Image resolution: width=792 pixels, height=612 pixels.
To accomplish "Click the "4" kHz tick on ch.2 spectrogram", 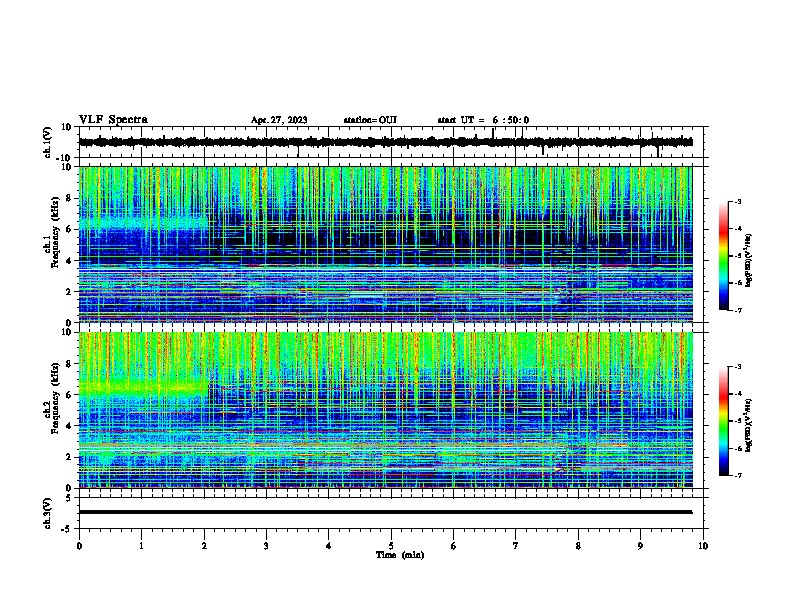I will [x=70, y=426].
